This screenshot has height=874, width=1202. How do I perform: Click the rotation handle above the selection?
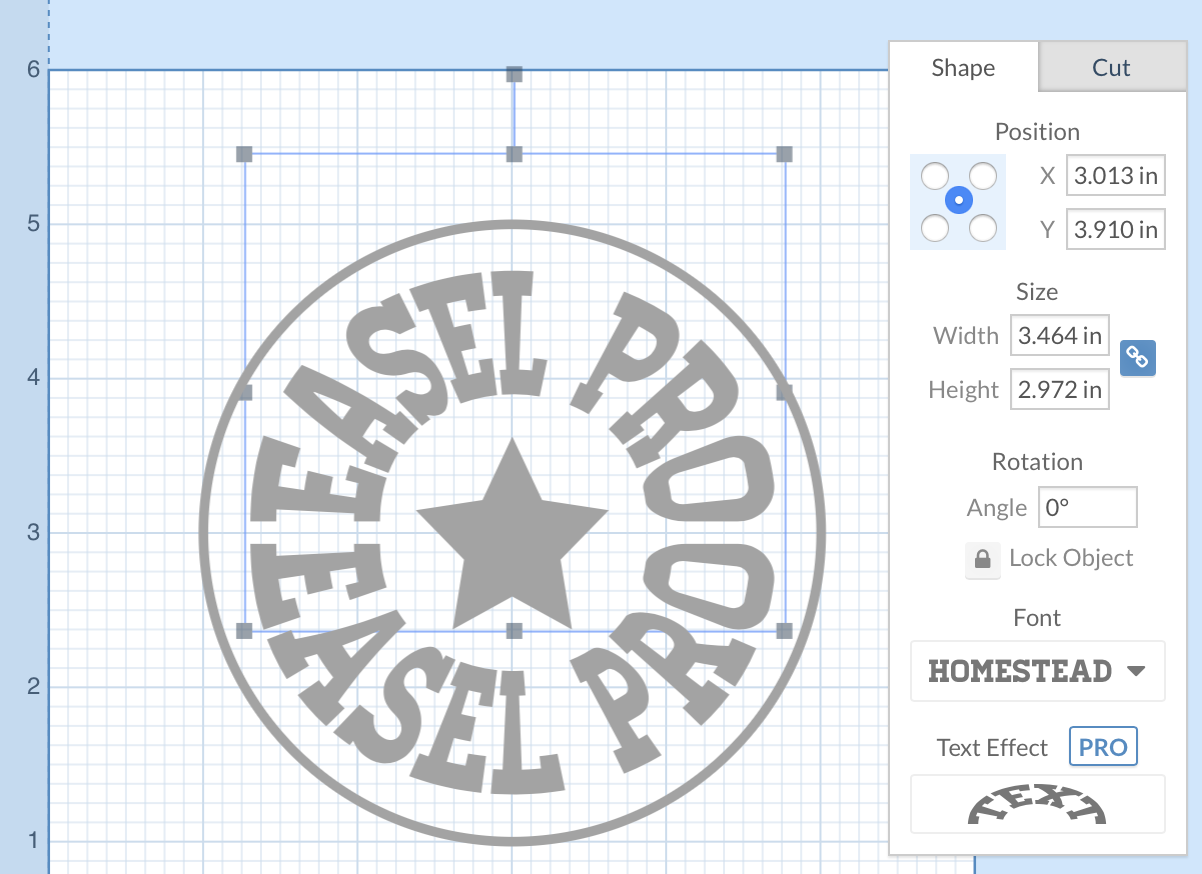(x=514, y=74)
